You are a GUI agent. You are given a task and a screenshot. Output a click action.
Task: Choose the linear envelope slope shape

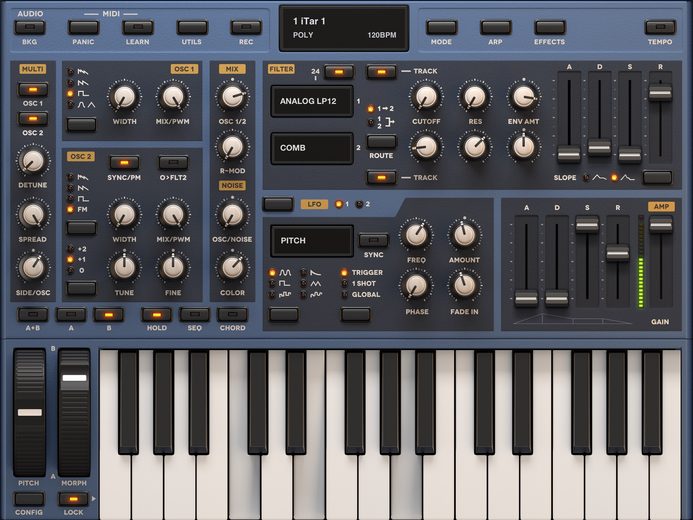coord(595,178)
